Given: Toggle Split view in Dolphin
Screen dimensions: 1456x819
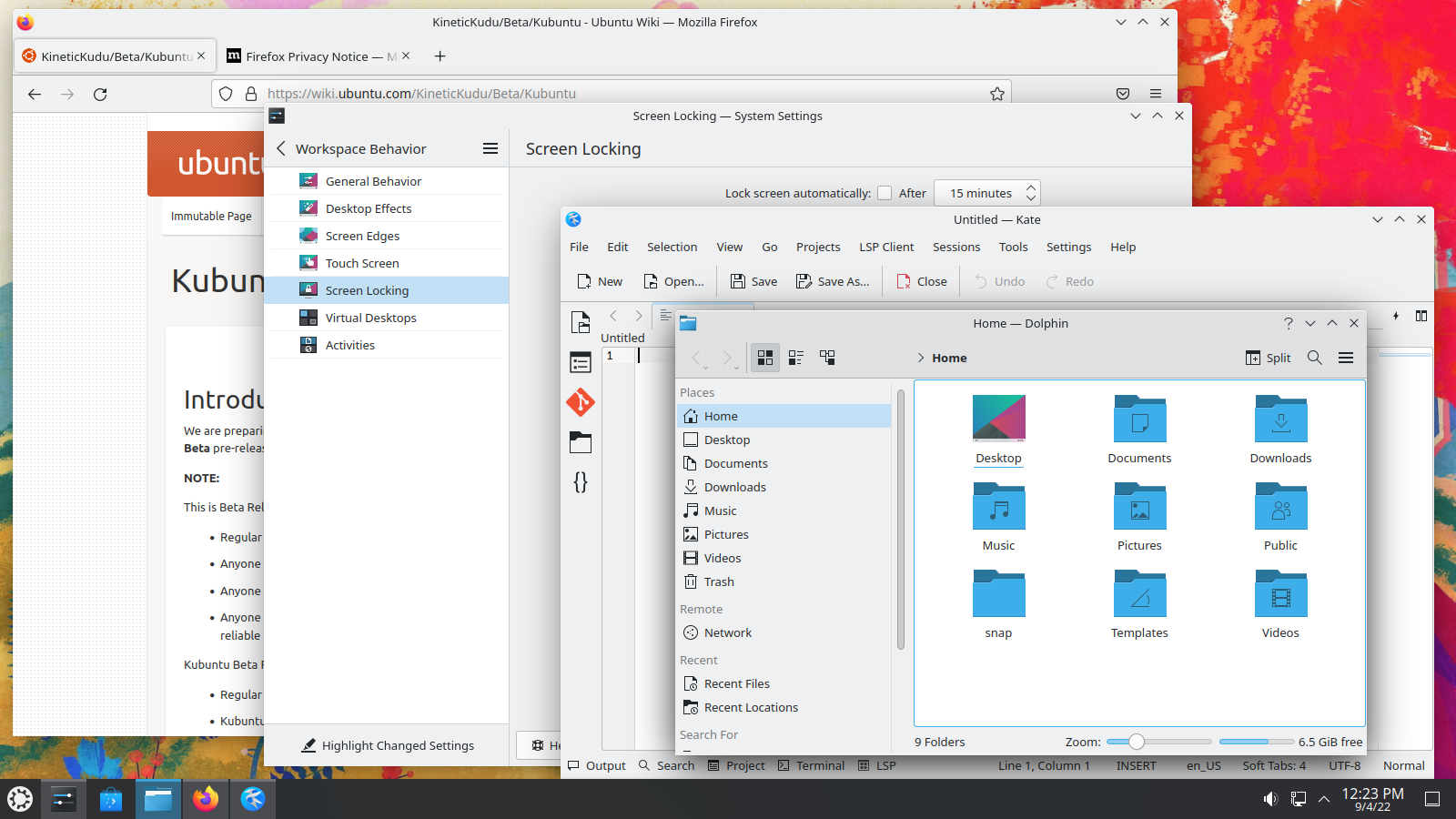Looking at the screenshot, I should click(1268, 358).
